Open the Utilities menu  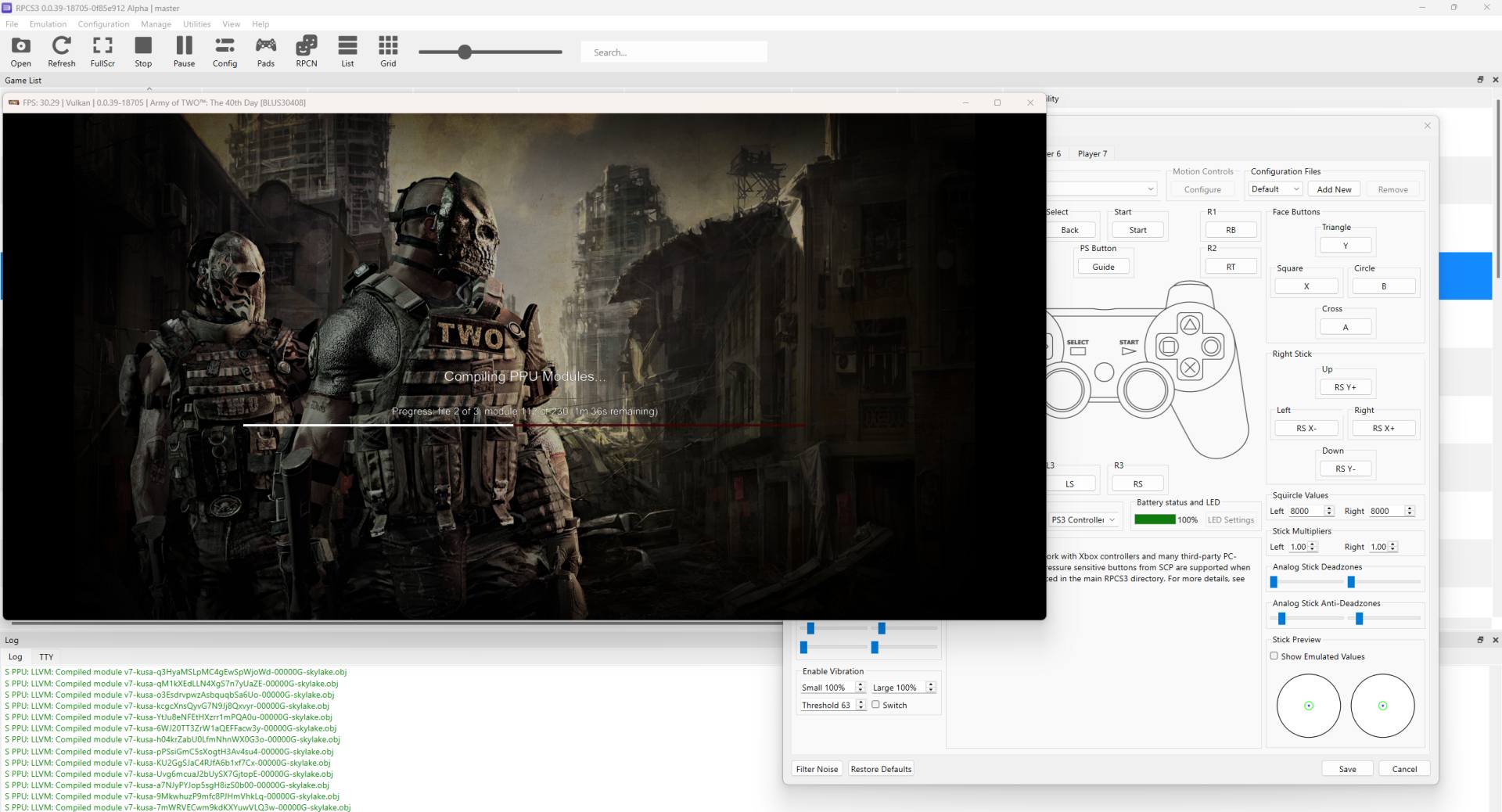196,24
